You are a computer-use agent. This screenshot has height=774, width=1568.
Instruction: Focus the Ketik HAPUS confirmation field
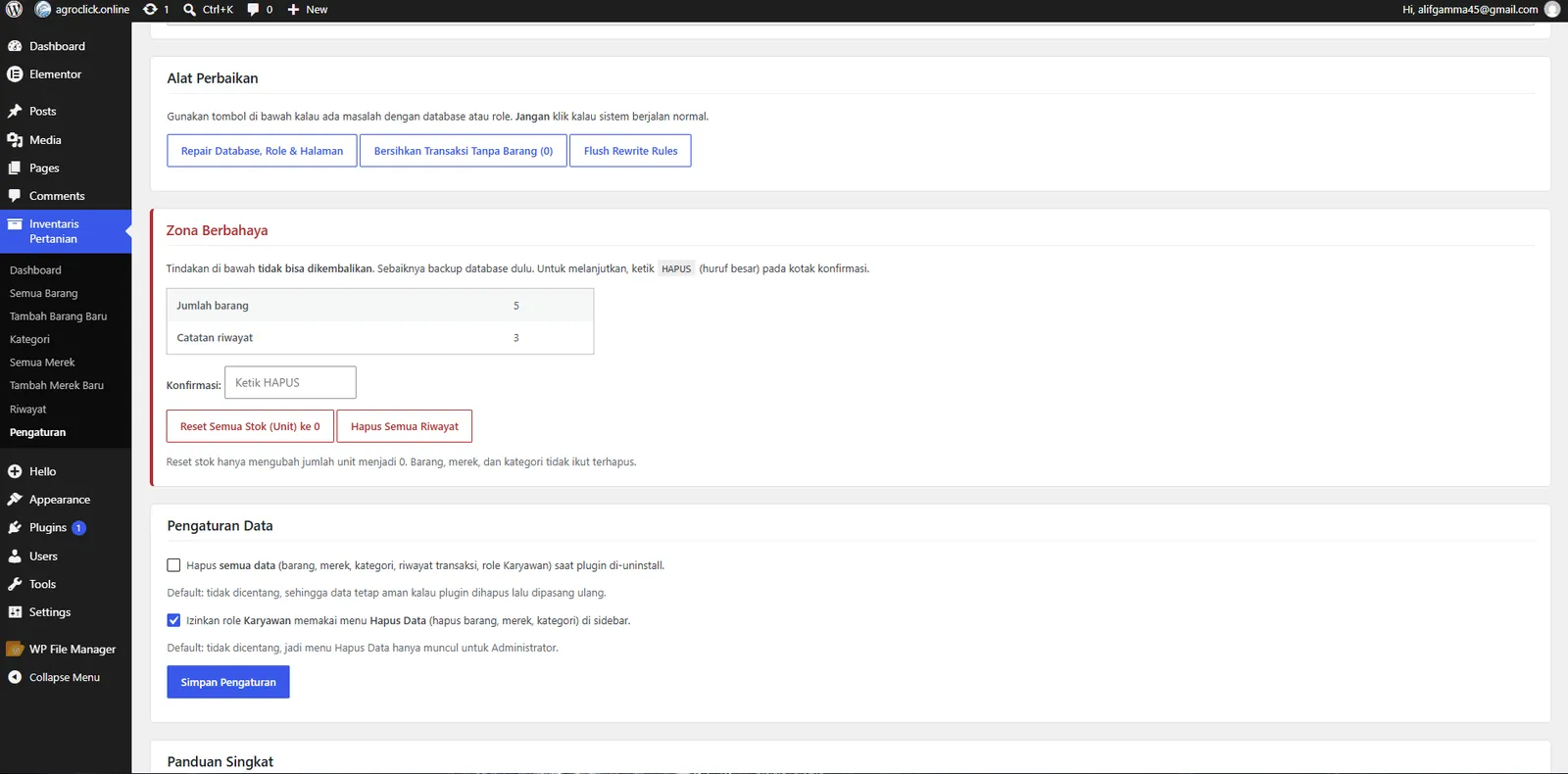coord(290,382)
